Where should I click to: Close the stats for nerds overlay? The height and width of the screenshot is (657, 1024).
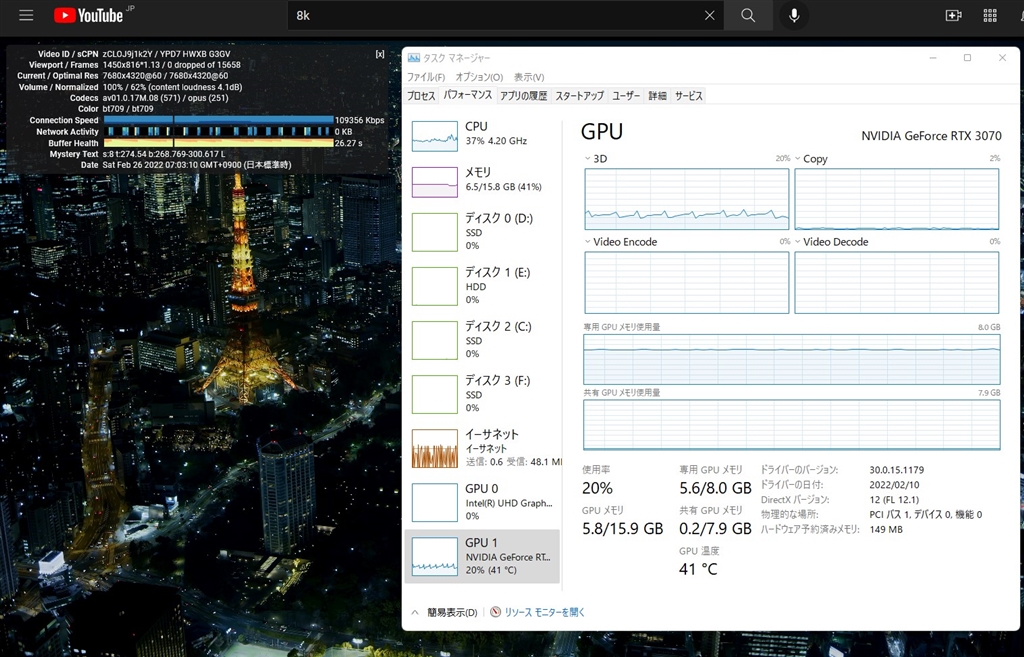point(380,54)
